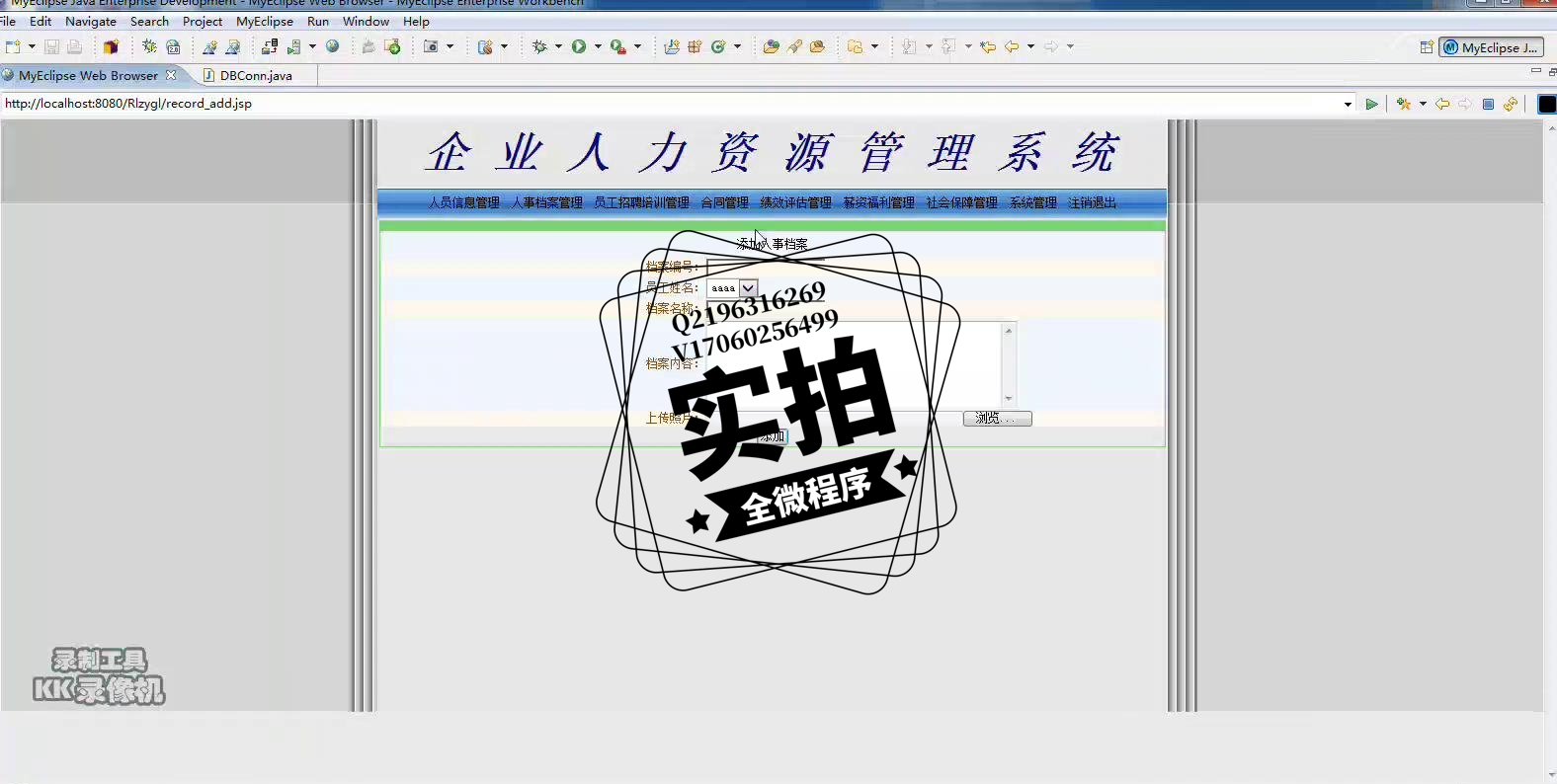Viewport: 1557px width, 784px height.
Task: Click the last edit location arrow icon
Action: [988, 46]
